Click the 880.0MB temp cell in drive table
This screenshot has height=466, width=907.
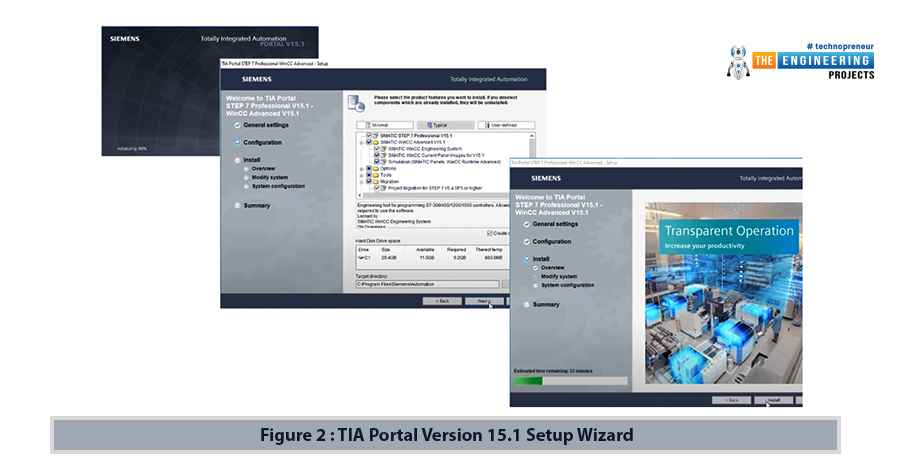click(x=493, y=258)
